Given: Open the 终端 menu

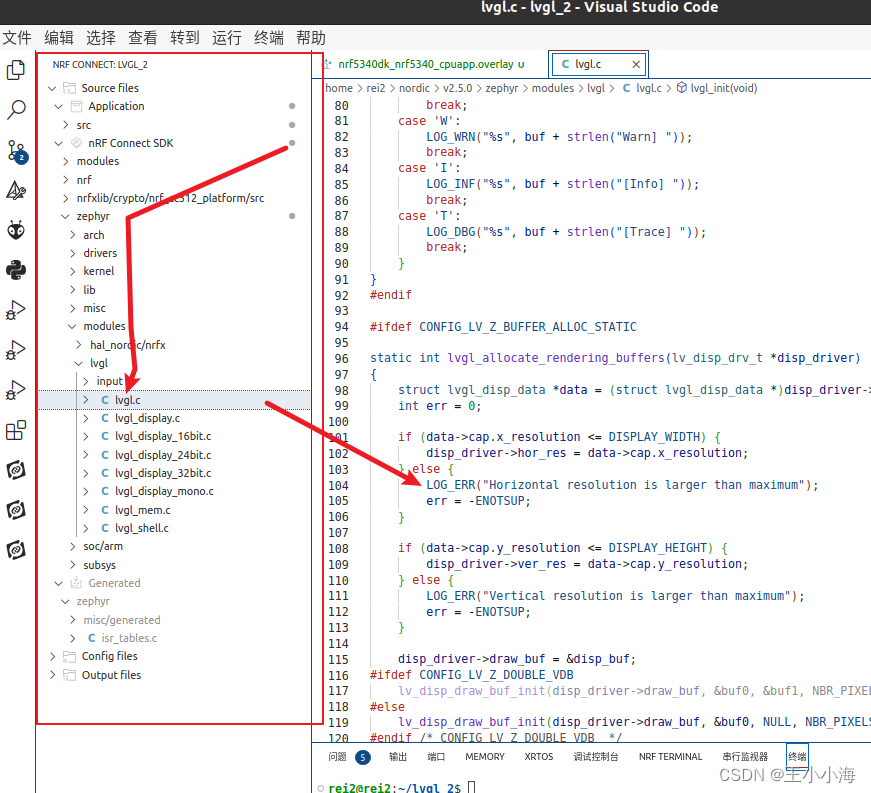Looking at the screenshot, I should (x=269, y=38).
